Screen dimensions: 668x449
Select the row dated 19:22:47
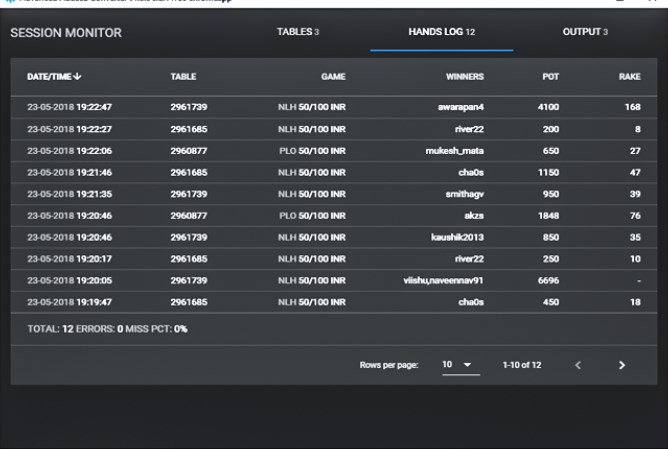[x=334, y=107]
